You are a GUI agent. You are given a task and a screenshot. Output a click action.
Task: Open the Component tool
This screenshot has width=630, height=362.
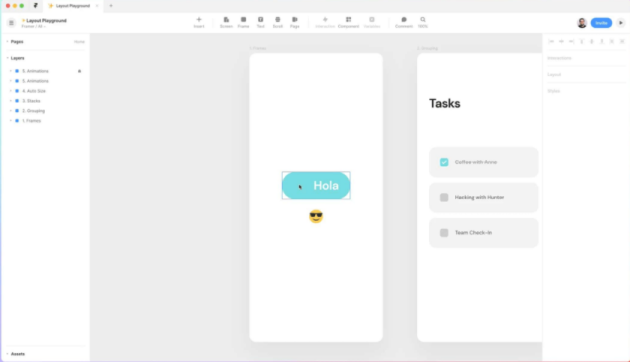tap(348, 22)
